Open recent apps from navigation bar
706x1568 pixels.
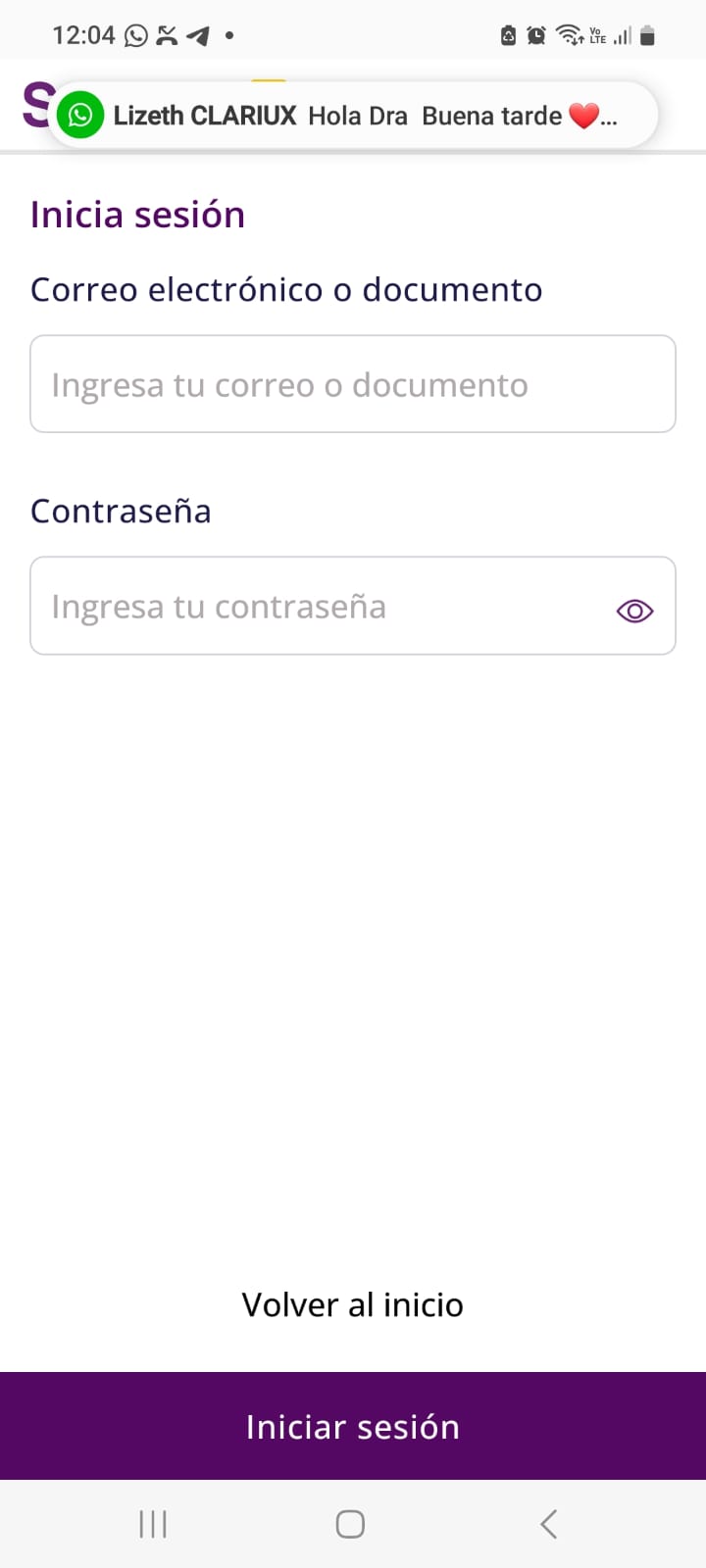point(153,1524)
